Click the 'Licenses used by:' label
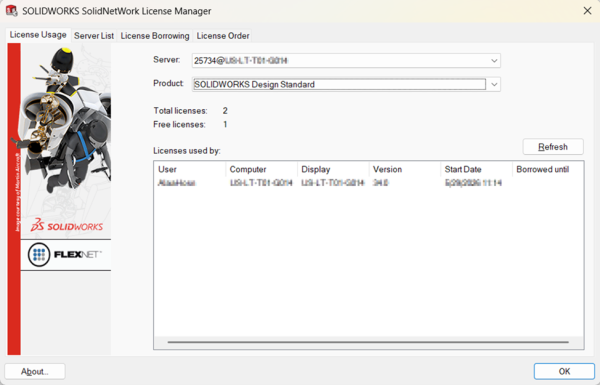 (187, 151)
